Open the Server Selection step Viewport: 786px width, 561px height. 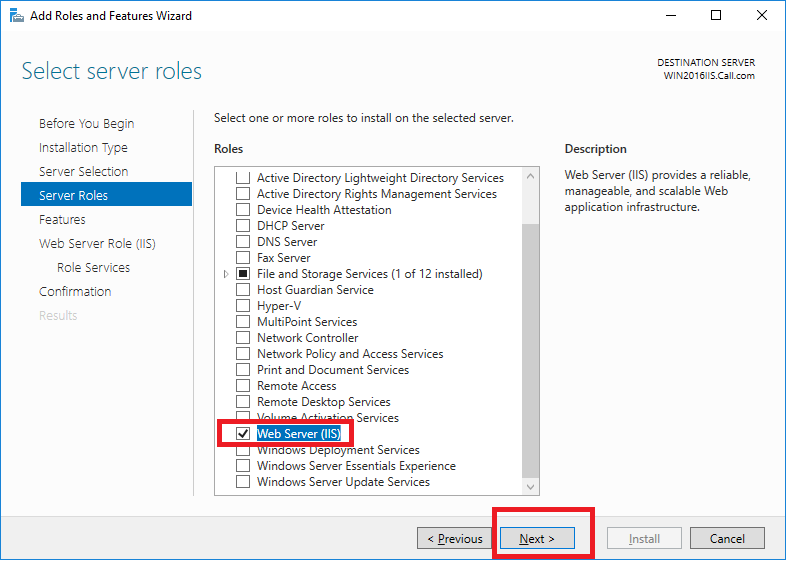pyautogui.click(x=84, y=171)
